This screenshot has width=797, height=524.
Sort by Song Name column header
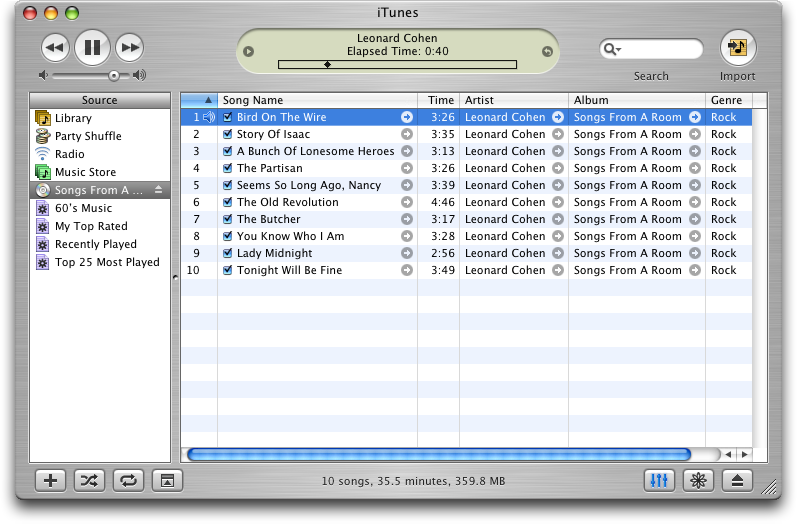tap(318, 100)
